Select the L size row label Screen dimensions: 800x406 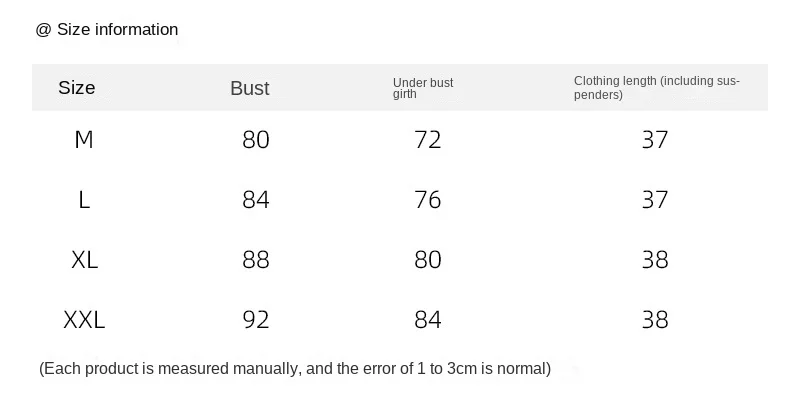pos(84,200)
